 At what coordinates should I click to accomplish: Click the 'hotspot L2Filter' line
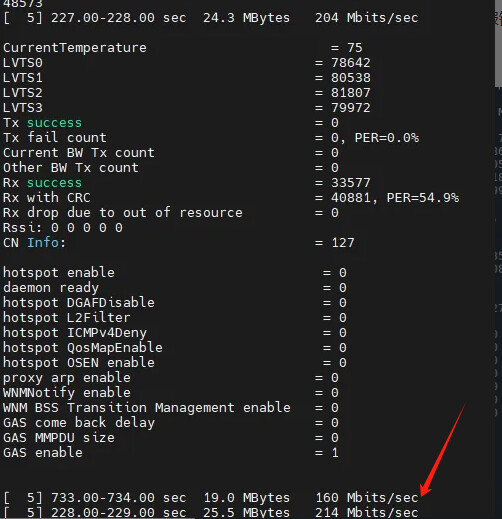pos(175,318)
